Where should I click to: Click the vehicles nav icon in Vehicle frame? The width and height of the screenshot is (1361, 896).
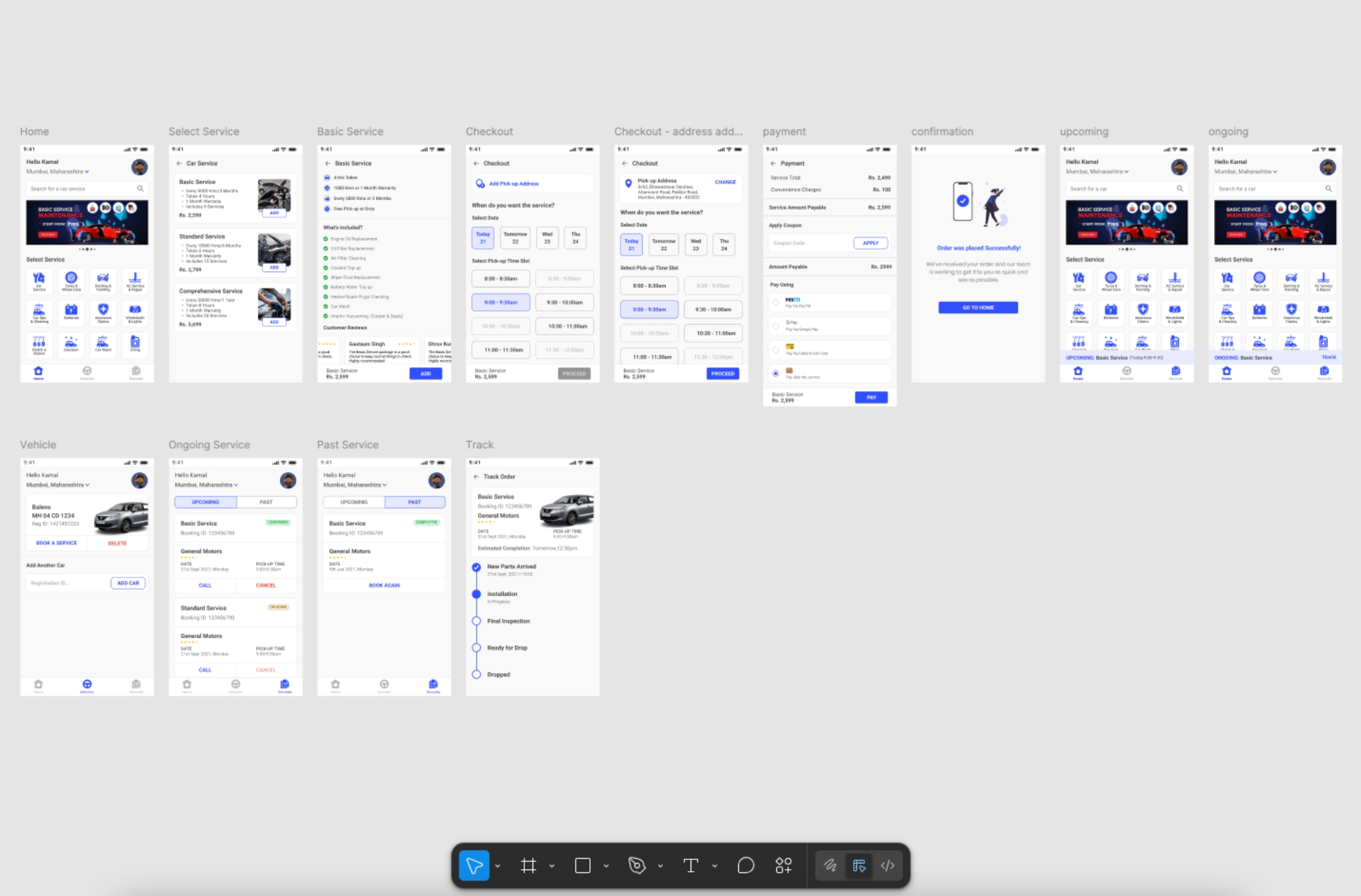[x=87, y=685]
